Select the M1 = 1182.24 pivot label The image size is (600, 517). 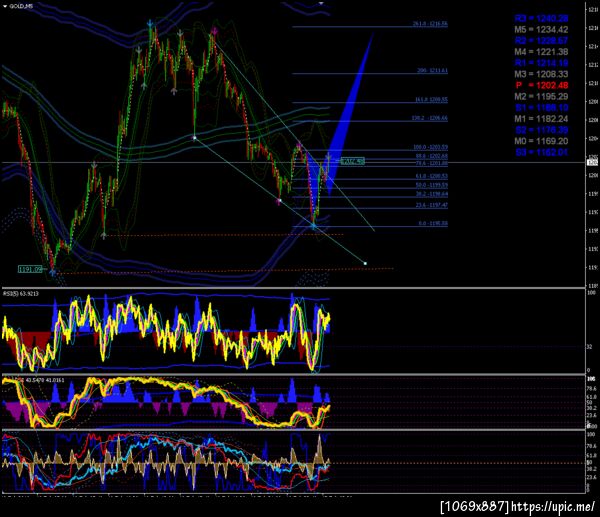(x=541, y=119)
